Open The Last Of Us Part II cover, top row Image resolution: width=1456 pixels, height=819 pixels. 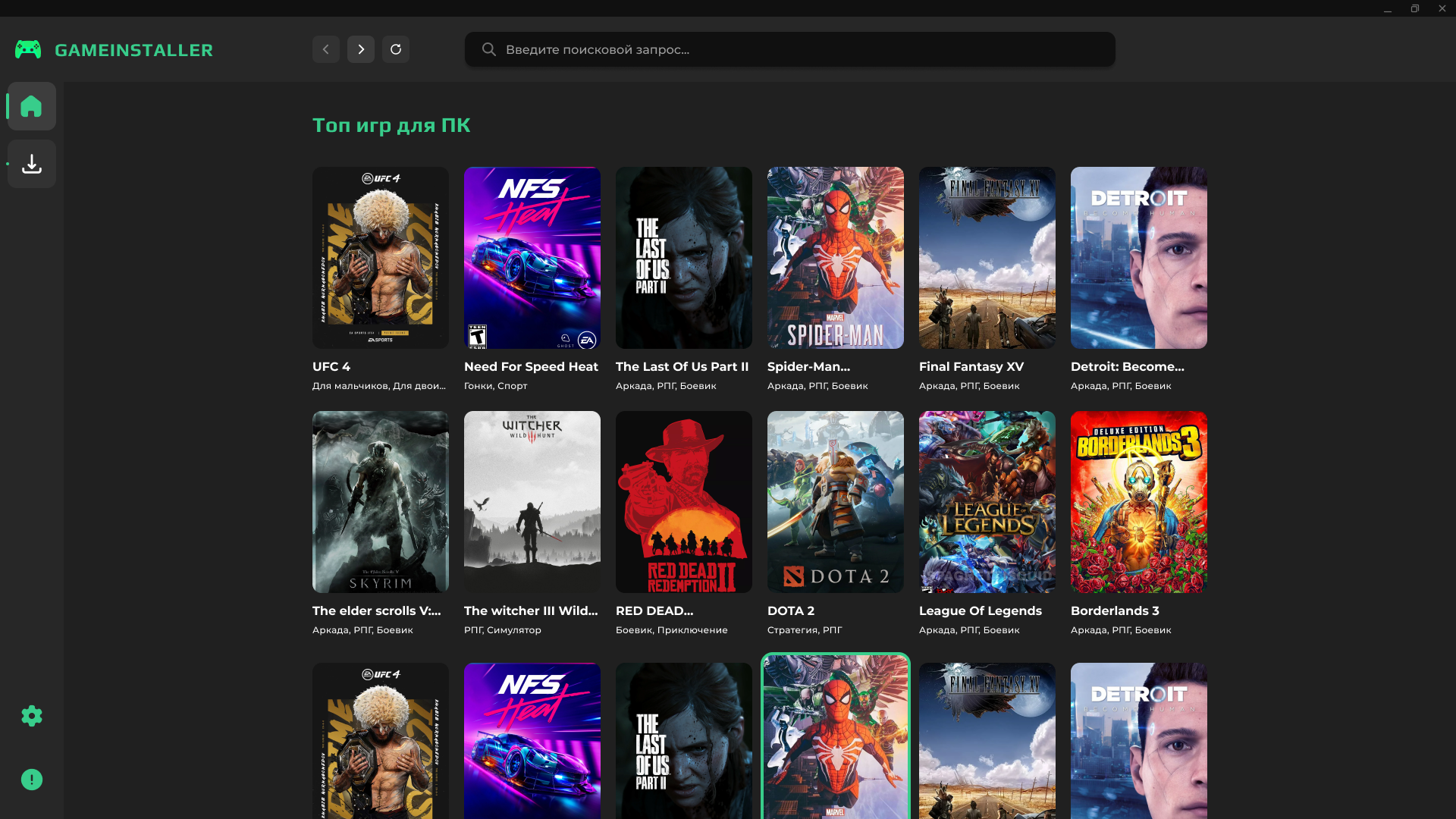684,258
